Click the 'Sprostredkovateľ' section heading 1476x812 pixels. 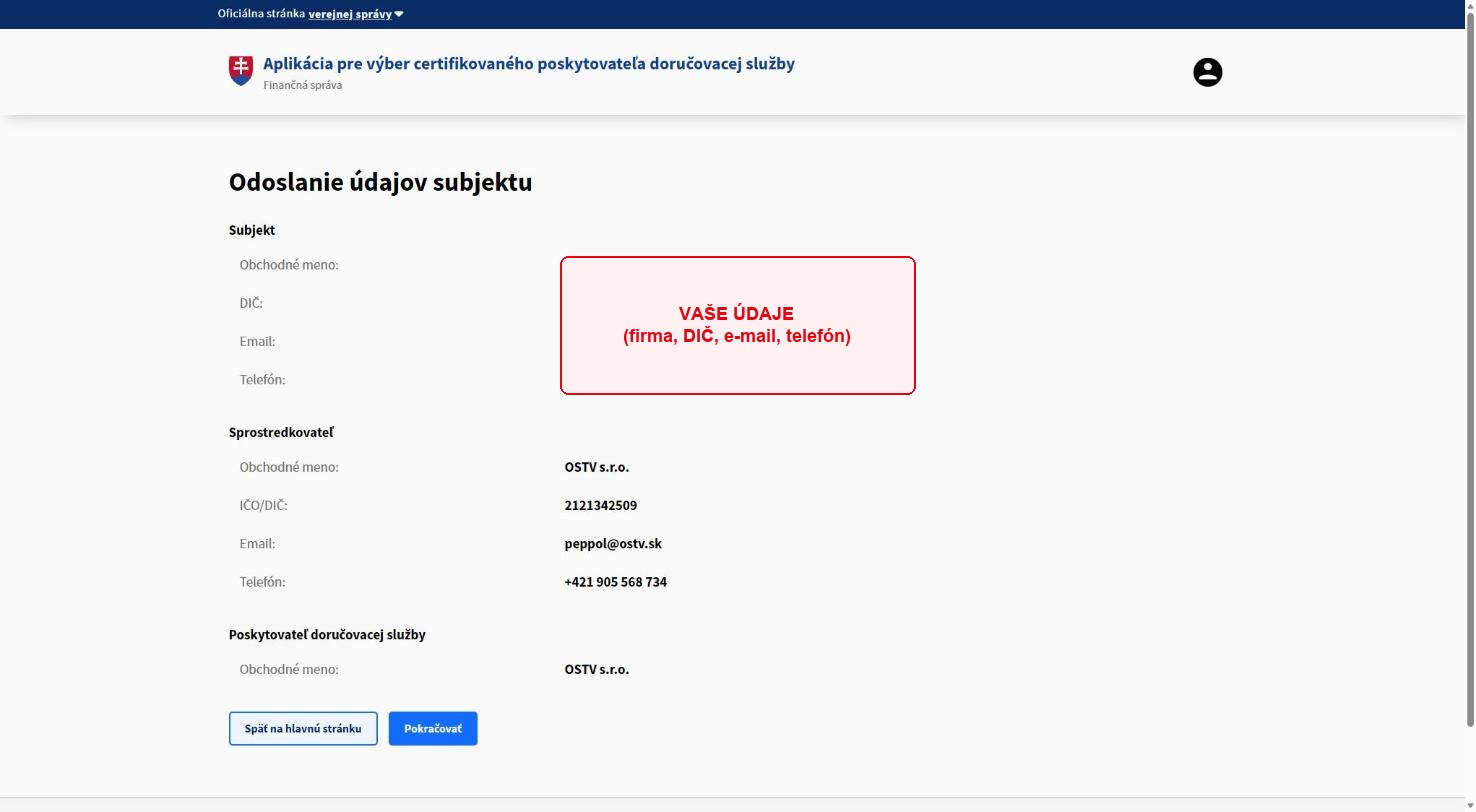click(281, 432)
